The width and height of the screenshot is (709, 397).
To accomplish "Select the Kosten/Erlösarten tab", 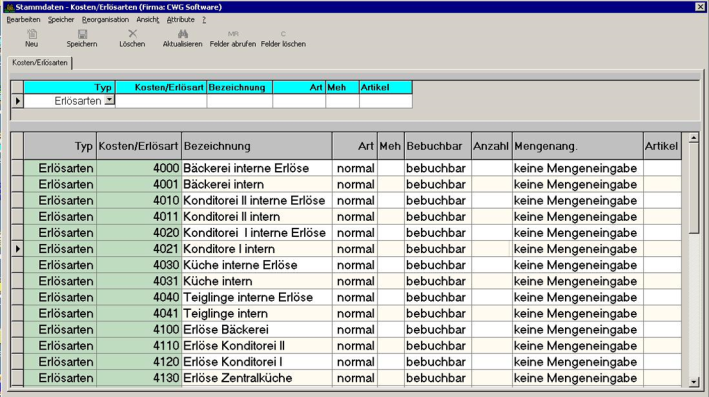I will pos(40,63).
